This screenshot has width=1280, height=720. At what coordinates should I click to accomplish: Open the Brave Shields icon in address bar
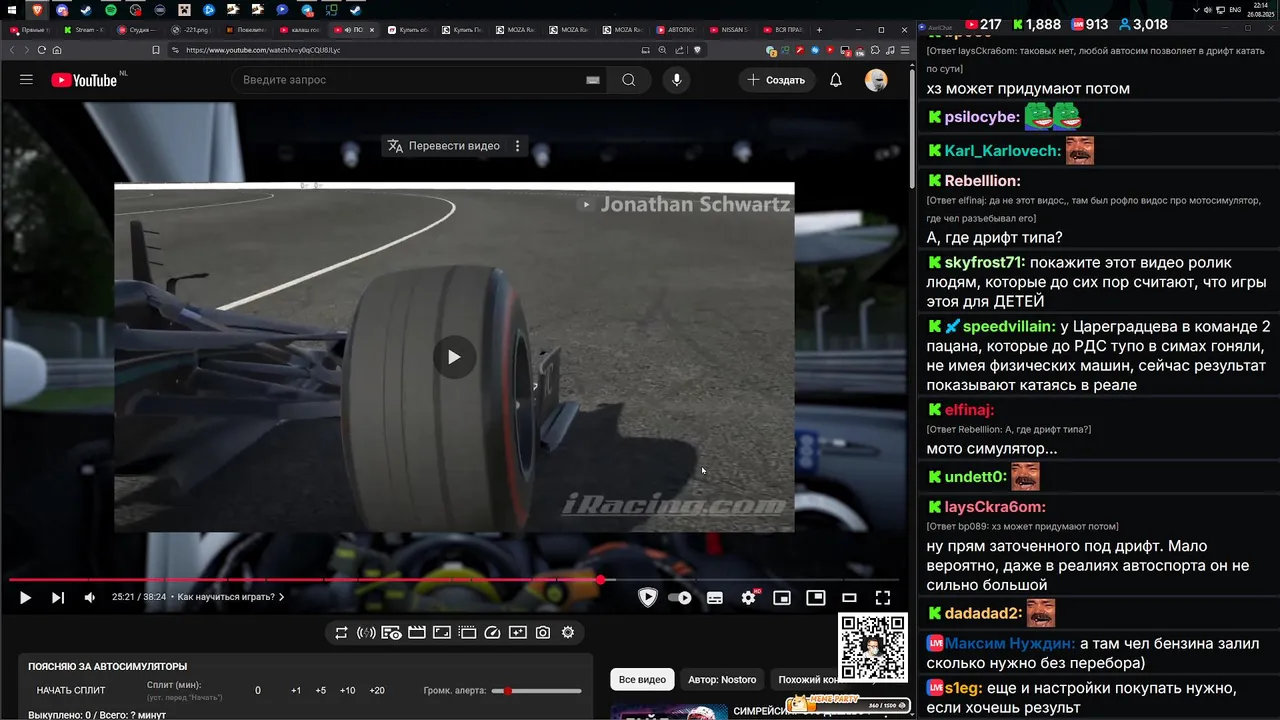click(x=697, y=50)
